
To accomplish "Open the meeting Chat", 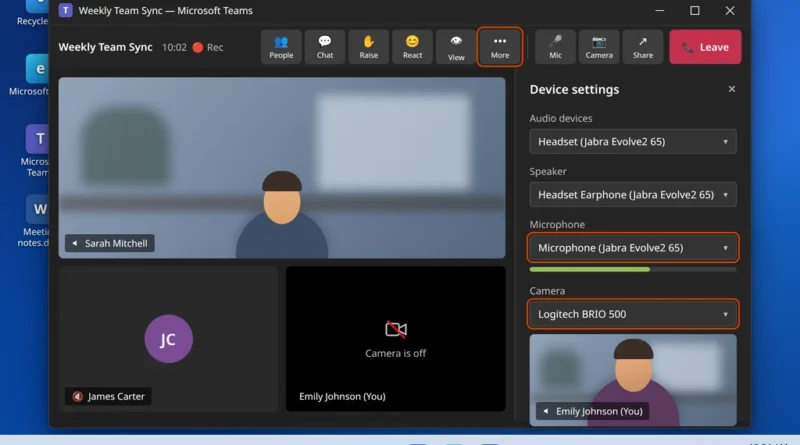I will pos(325,47).
